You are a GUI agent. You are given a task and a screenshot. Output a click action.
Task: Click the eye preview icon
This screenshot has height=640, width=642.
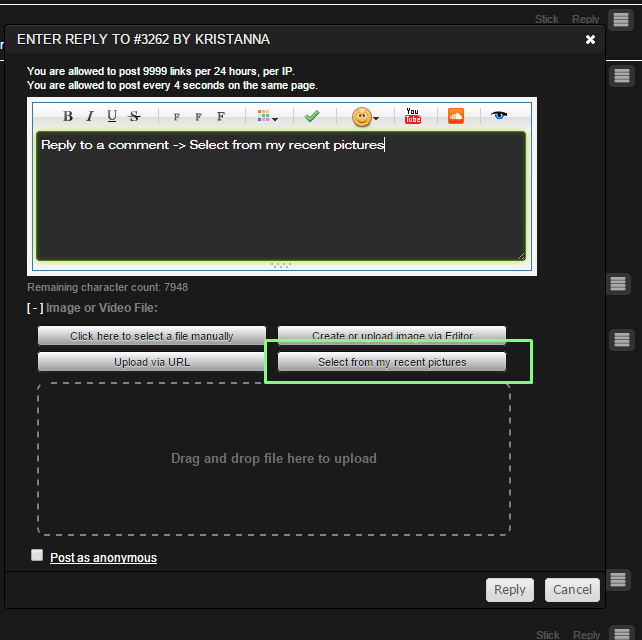(500, 116)
